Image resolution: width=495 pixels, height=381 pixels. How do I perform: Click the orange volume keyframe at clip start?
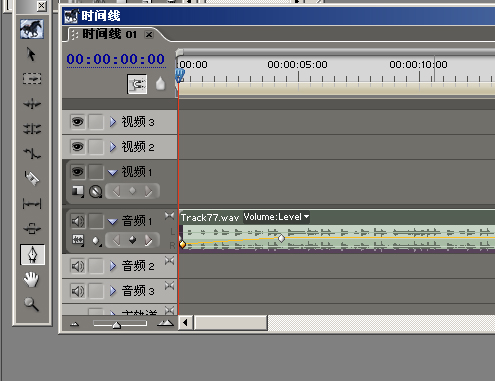182,244
